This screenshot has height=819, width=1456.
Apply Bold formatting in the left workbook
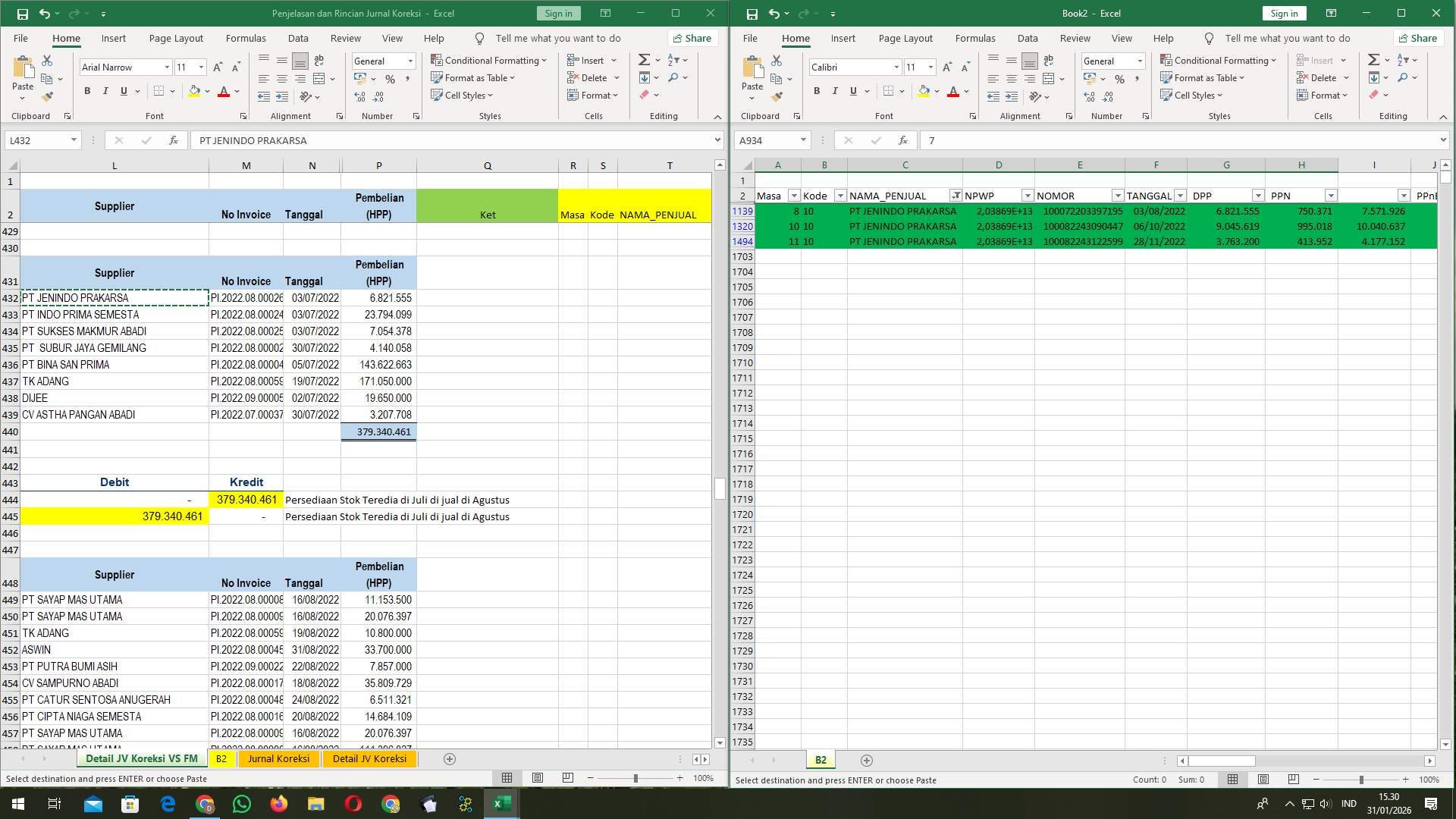[x=86, y=91]
